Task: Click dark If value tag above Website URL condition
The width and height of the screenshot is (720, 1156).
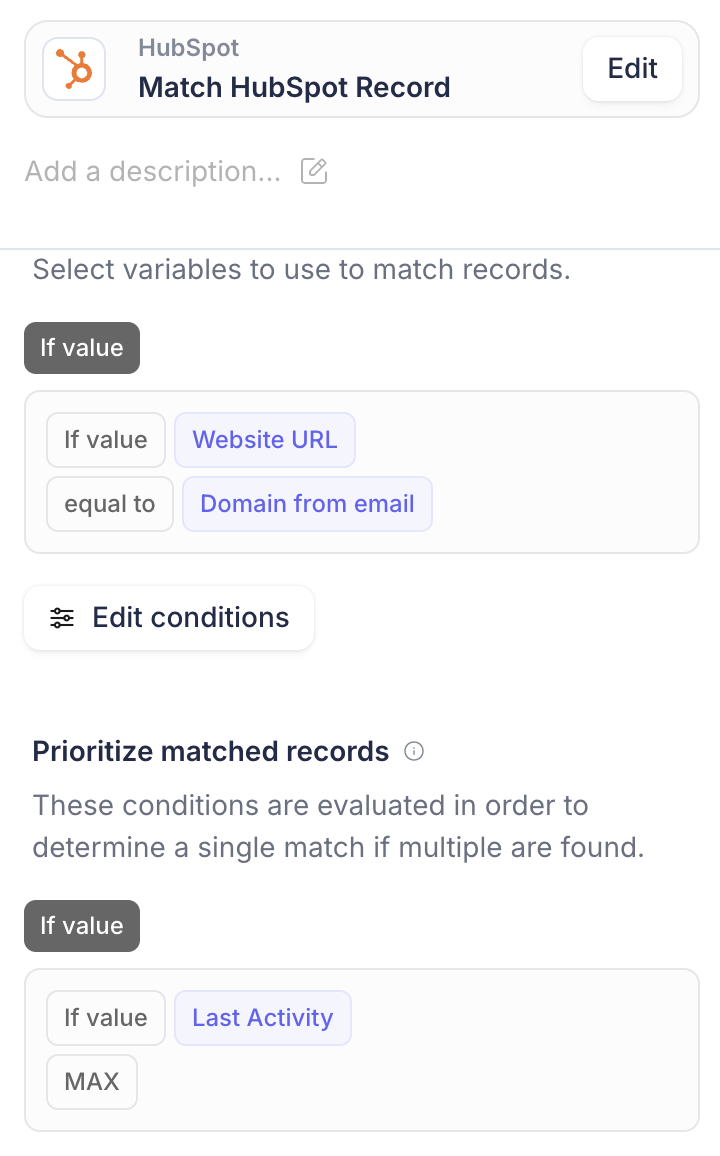Action: click(x=82, y=348)
